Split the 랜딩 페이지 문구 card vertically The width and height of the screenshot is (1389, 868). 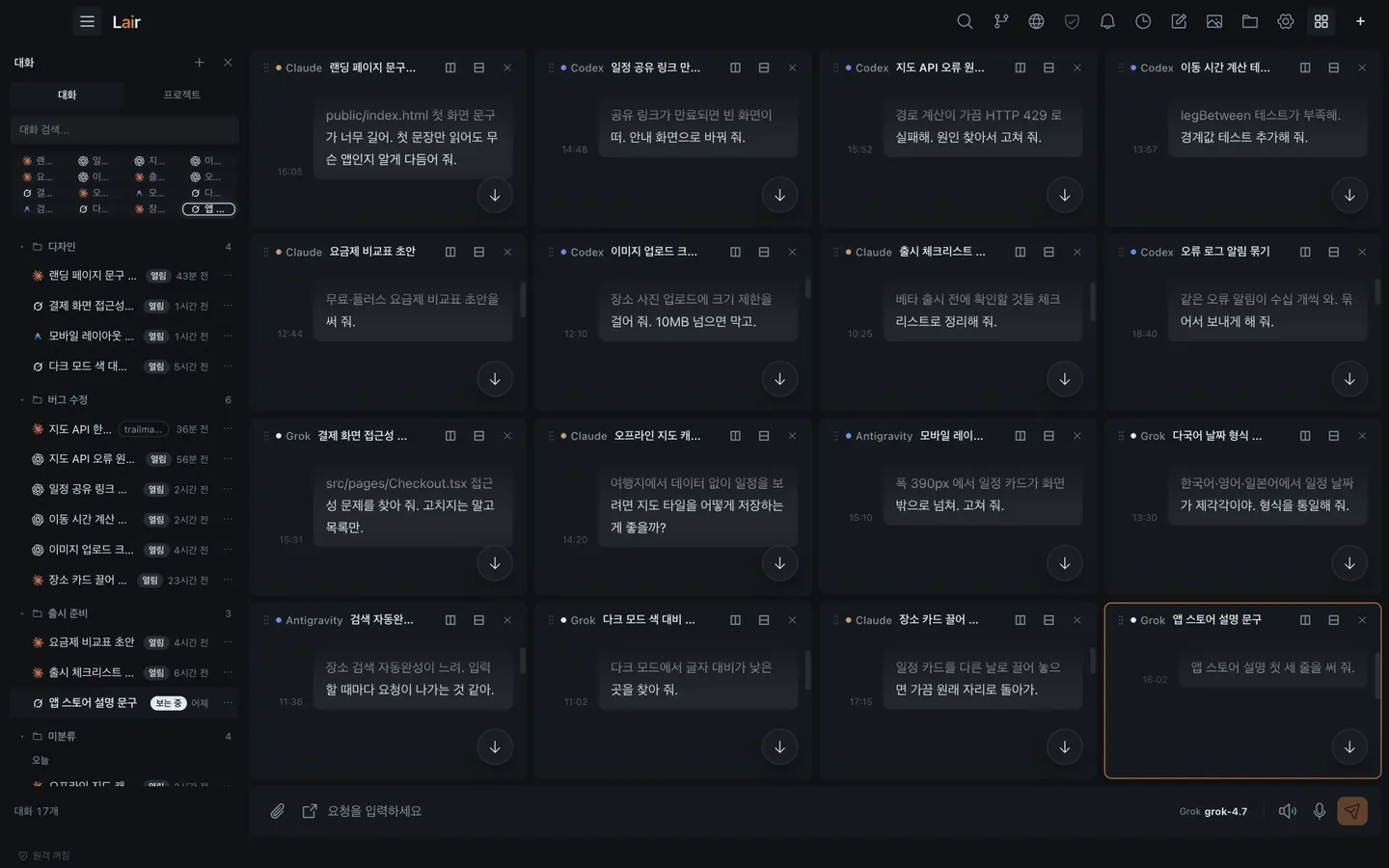coord(450,68)
